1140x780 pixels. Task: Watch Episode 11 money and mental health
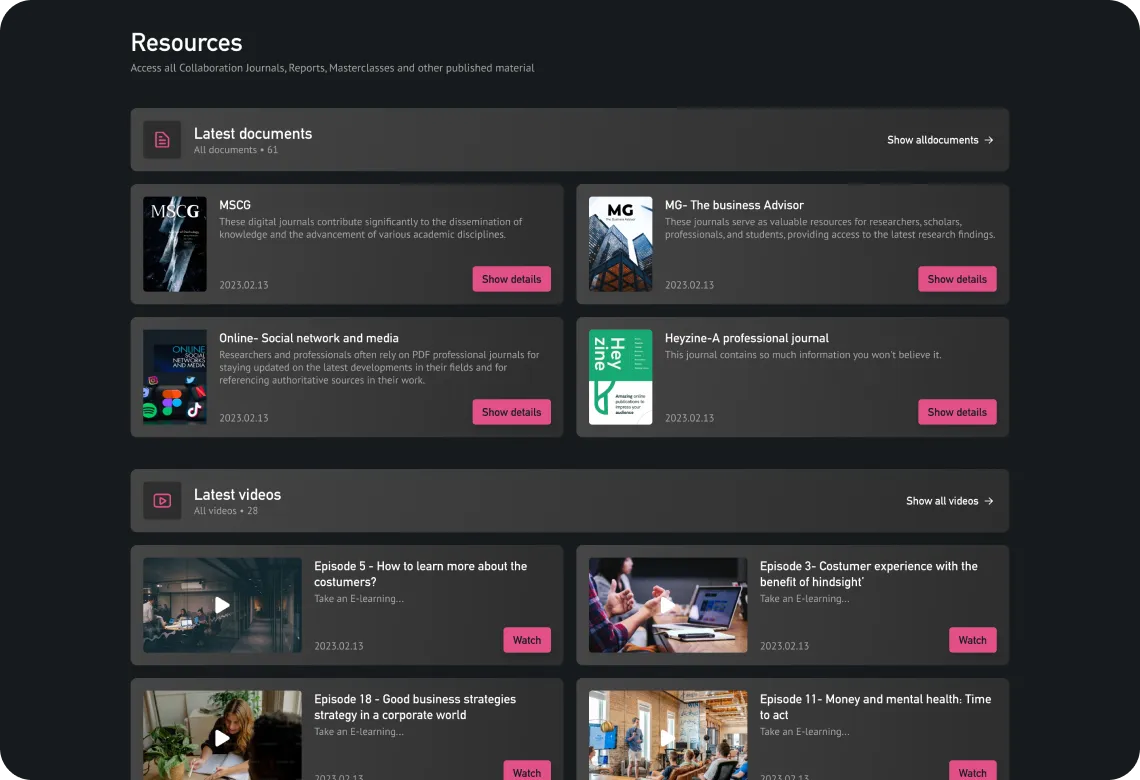[x=973, y=771]
